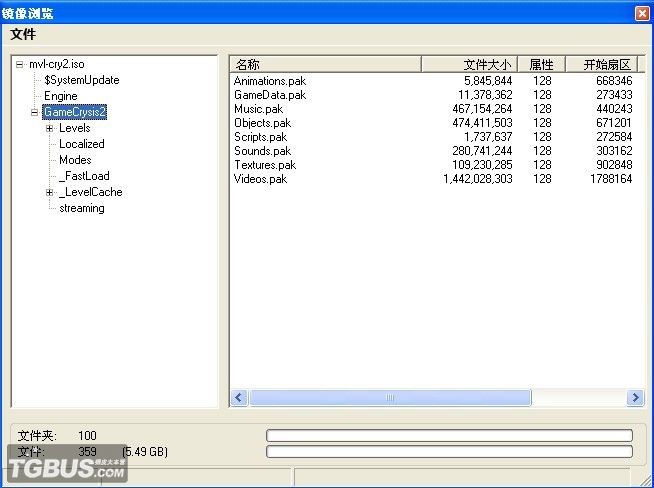Open the Modes folder

(x=75, y=160)
